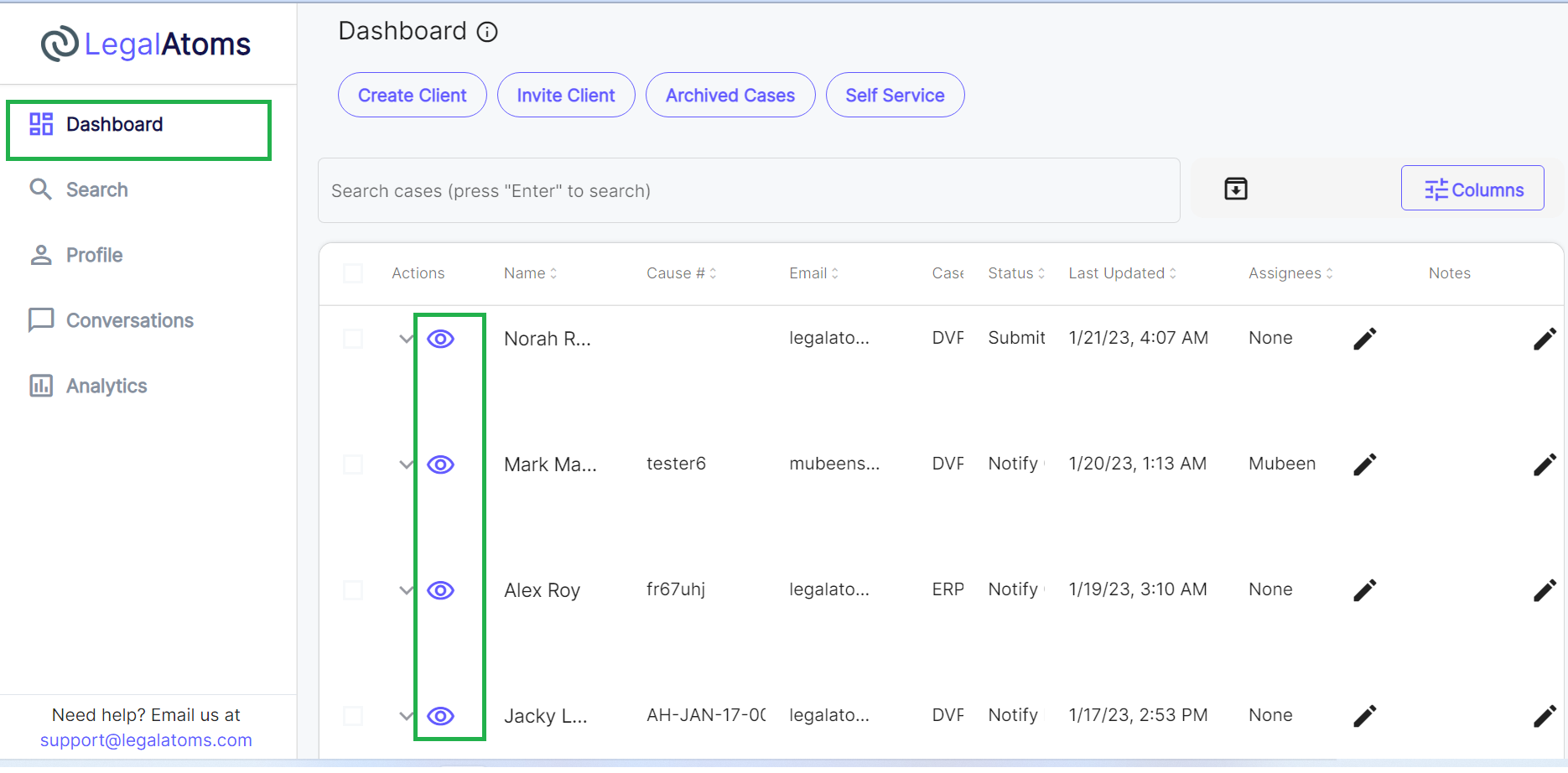Click the Norah R... name cell
The height and width of the screenshot is (773, 1568).
click(x=548, y=339)
